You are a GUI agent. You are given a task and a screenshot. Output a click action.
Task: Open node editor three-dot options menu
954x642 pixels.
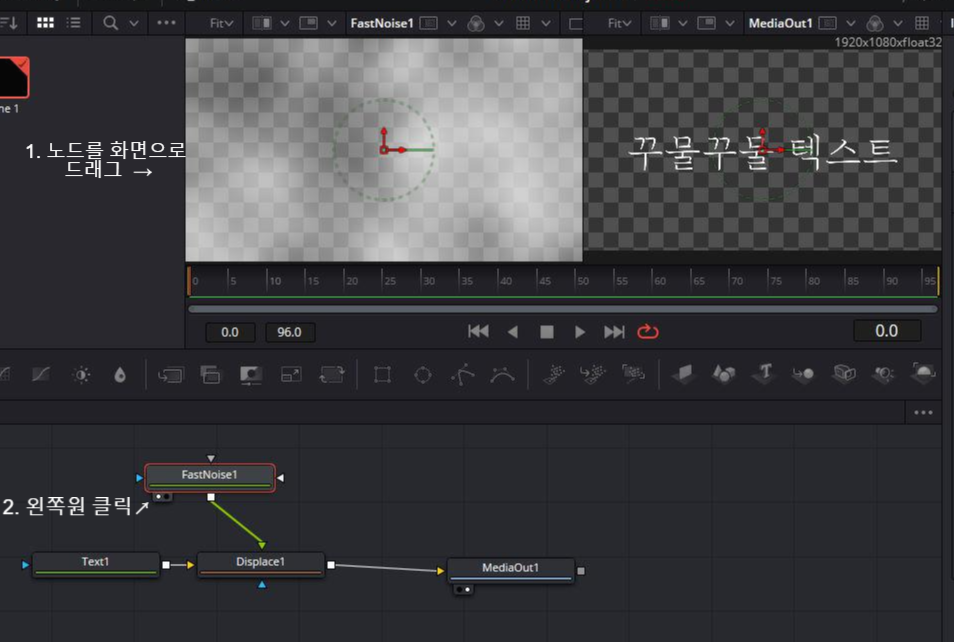pyautogui.click(x=923, y=413)
